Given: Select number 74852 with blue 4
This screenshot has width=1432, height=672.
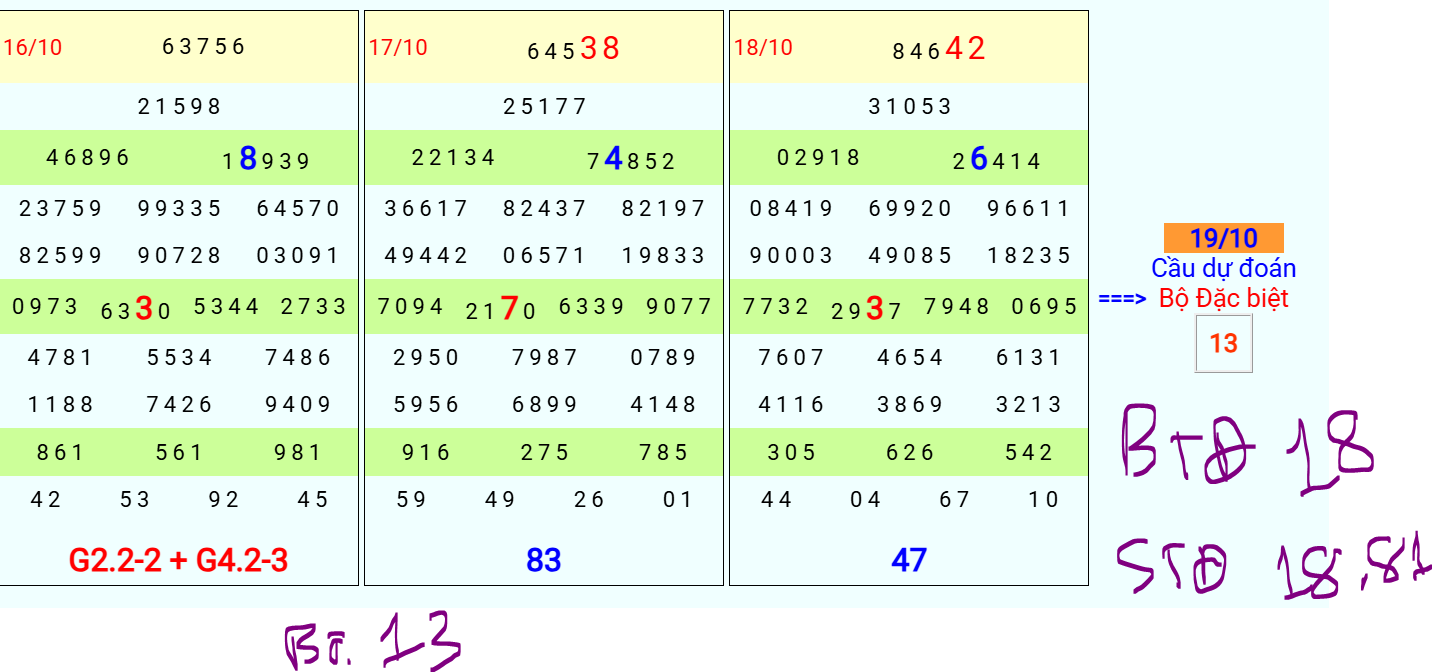Looking at the screenshot, I should point(632,159).
